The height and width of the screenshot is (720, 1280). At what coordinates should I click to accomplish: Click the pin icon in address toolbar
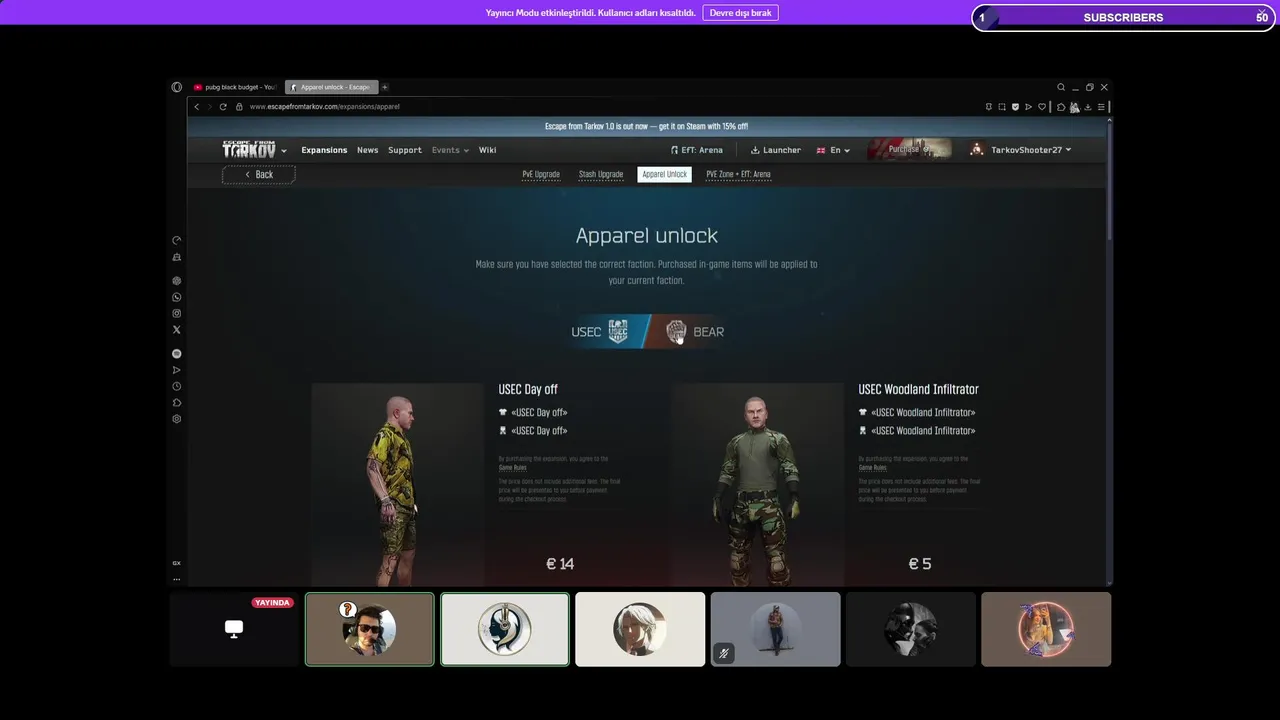coord(989,107)
